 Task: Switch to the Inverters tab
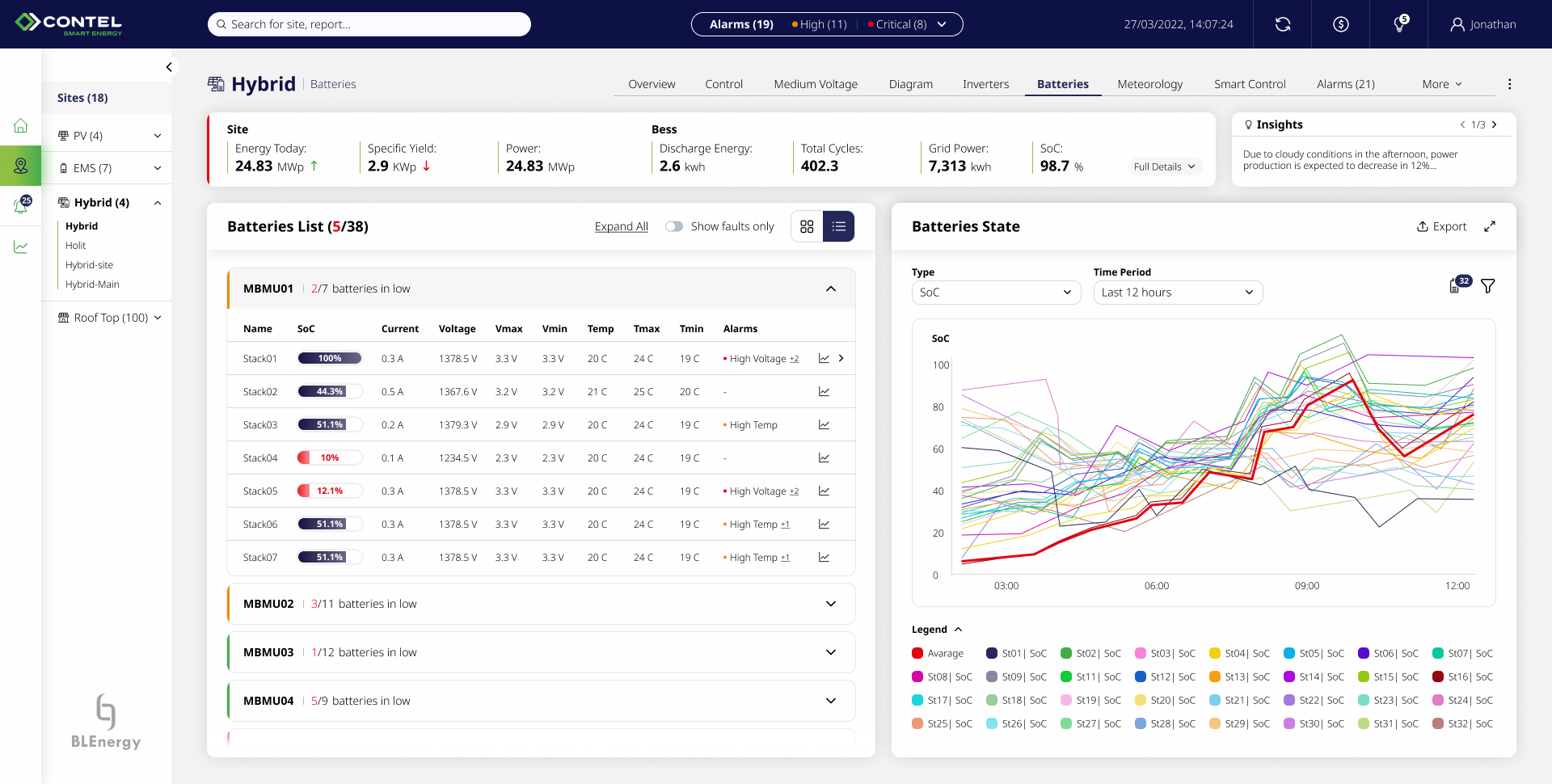[985, 84]
